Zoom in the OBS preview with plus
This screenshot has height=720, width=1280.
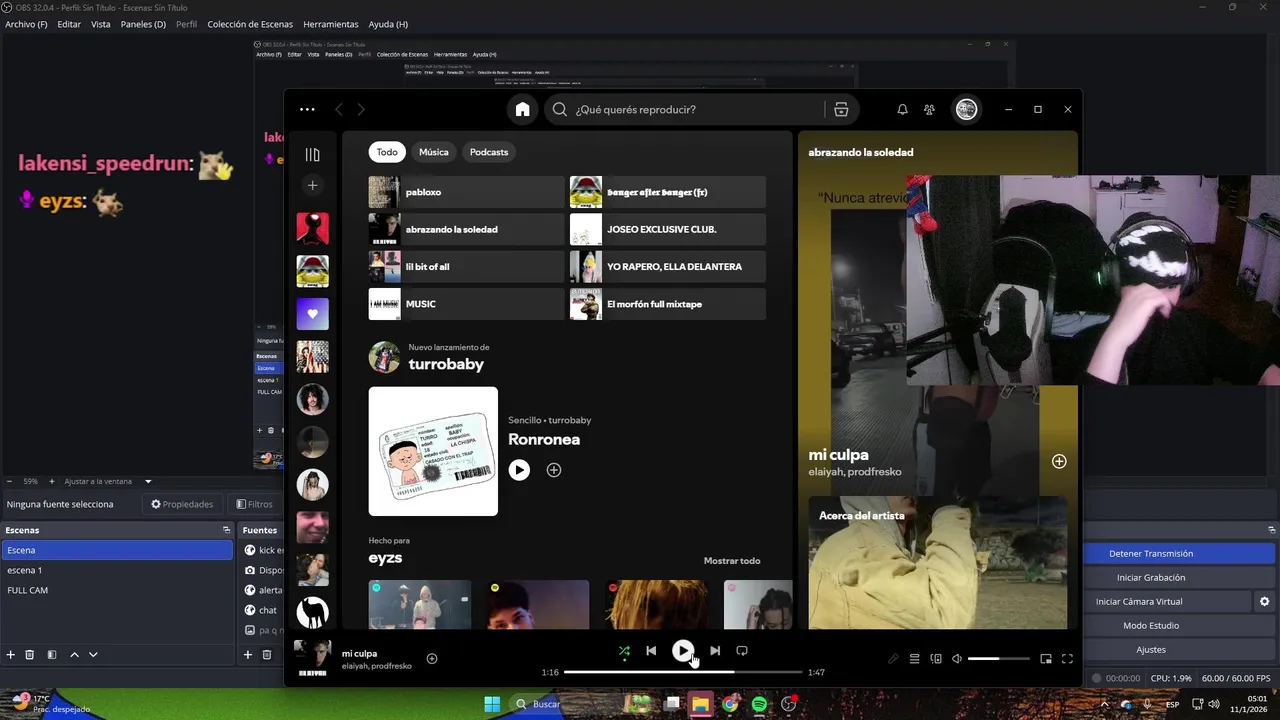(x=52, y=481)
